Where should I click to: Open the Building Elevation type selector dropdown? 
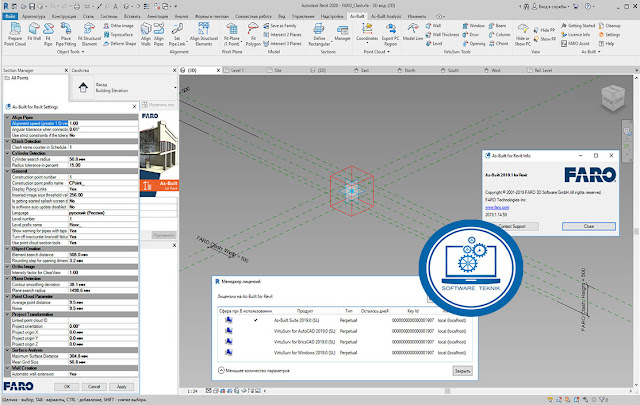coord(175,87)
